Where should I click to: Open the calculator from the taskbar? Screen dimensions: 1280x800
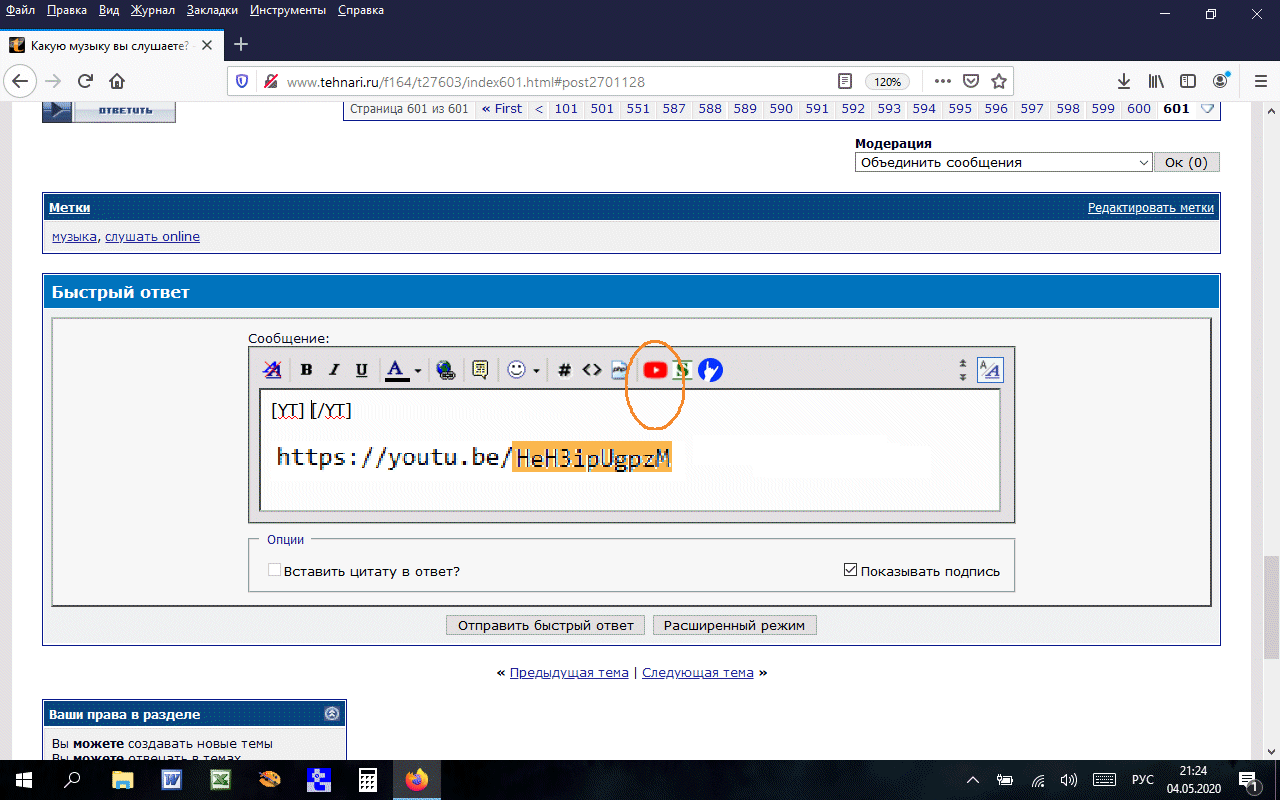(368, 779)
